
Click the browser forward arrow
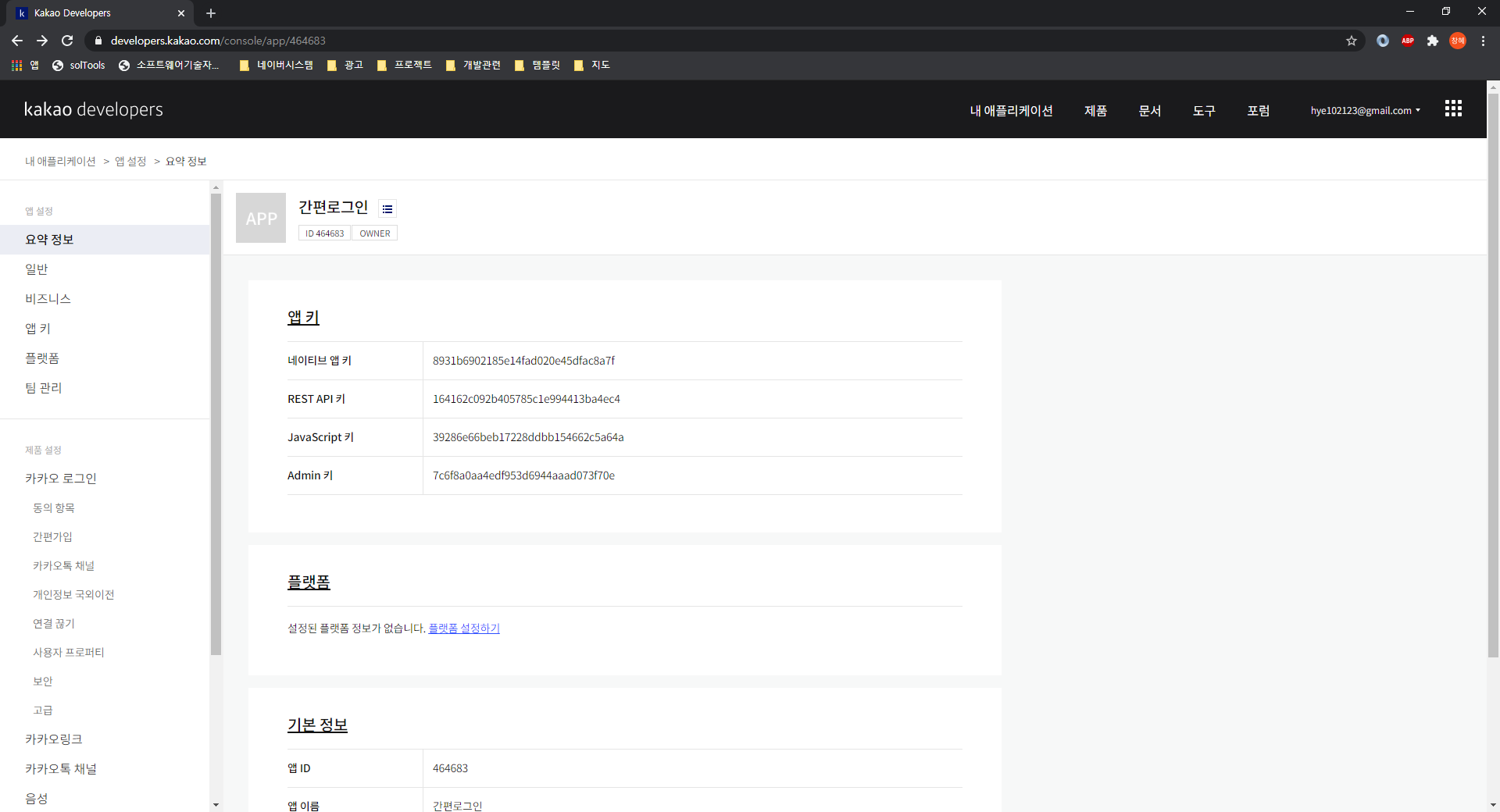coord(42,41)
